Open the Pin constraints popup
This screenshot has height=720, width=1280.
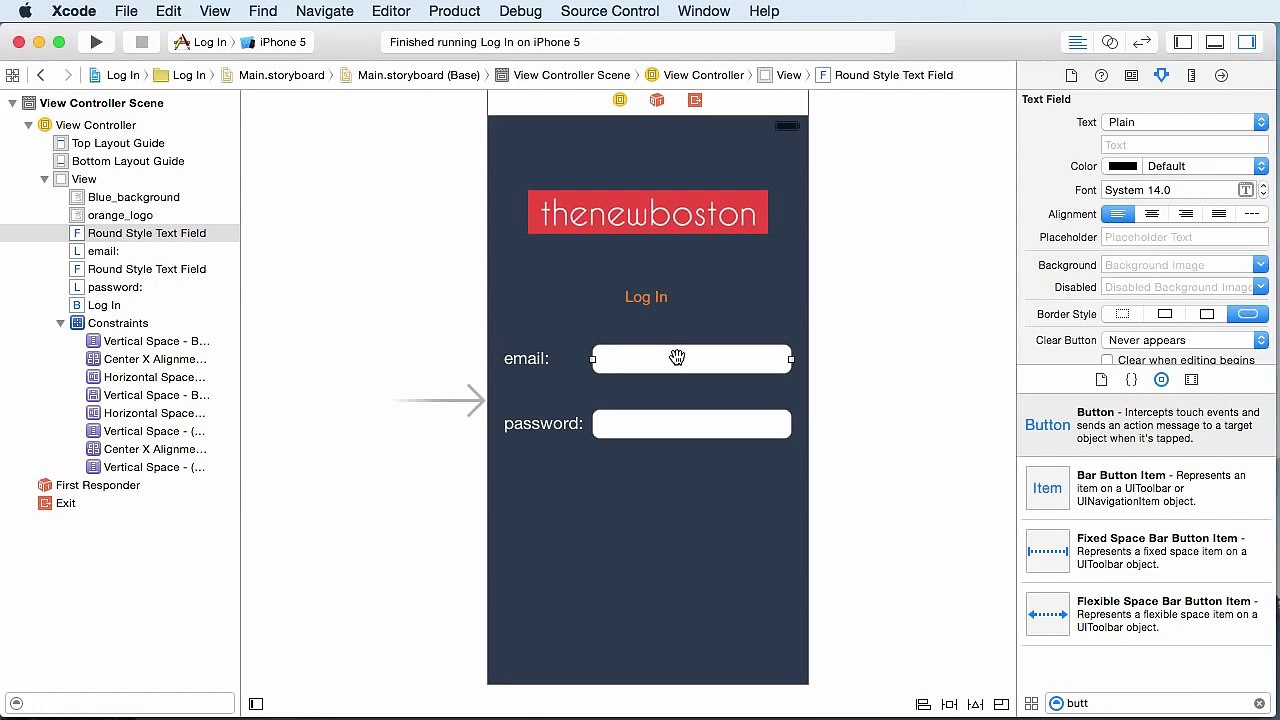949,704
